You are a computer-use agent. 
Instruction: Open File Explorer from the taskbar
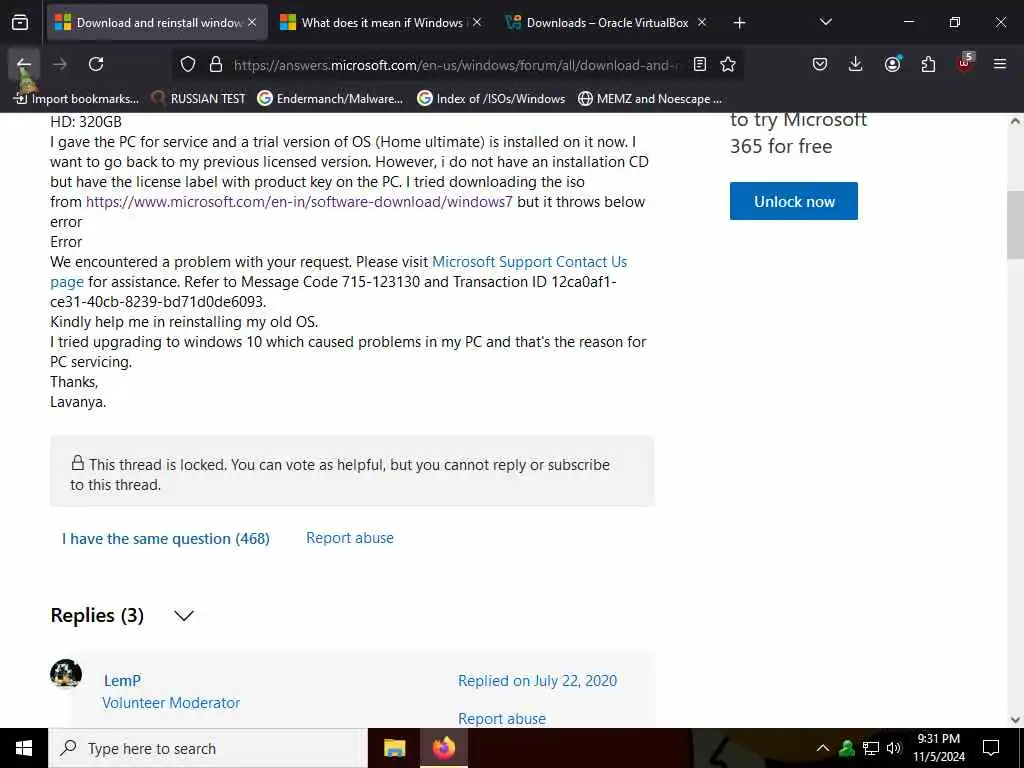394,748
